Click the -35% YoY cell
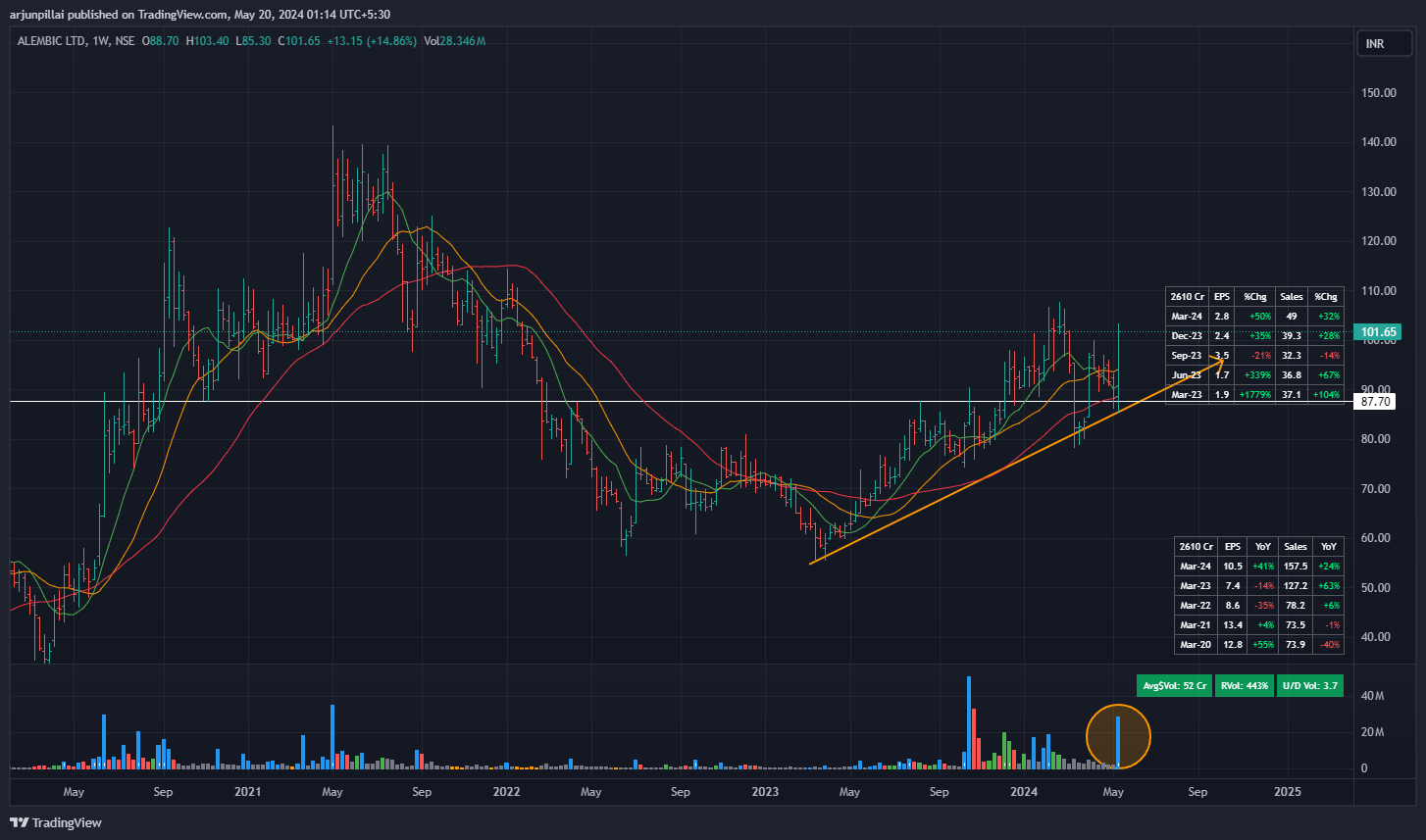The width and height of the screenshot is (1426, 840). [1263, 605]
